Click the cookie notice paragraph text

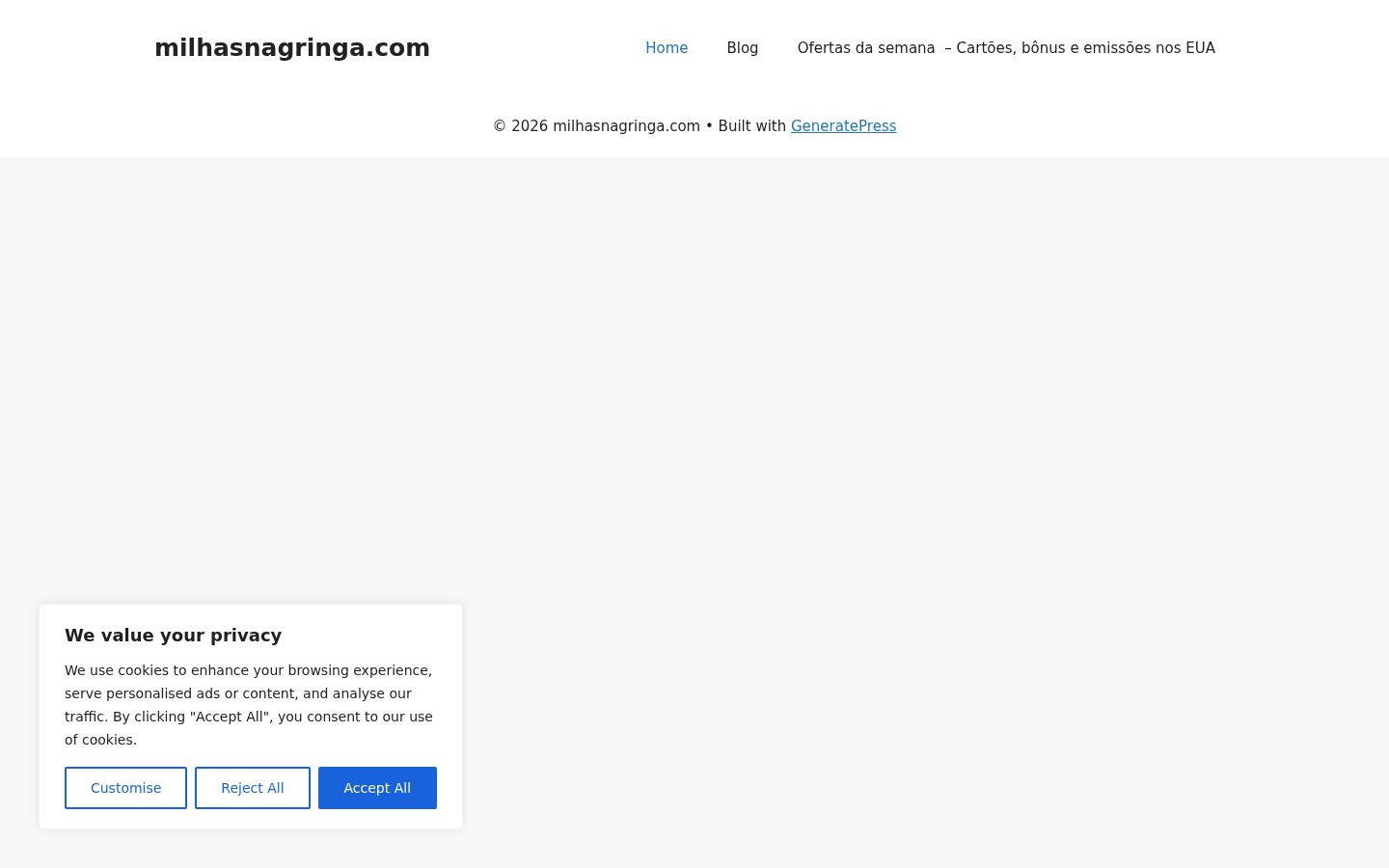[249, 705]
